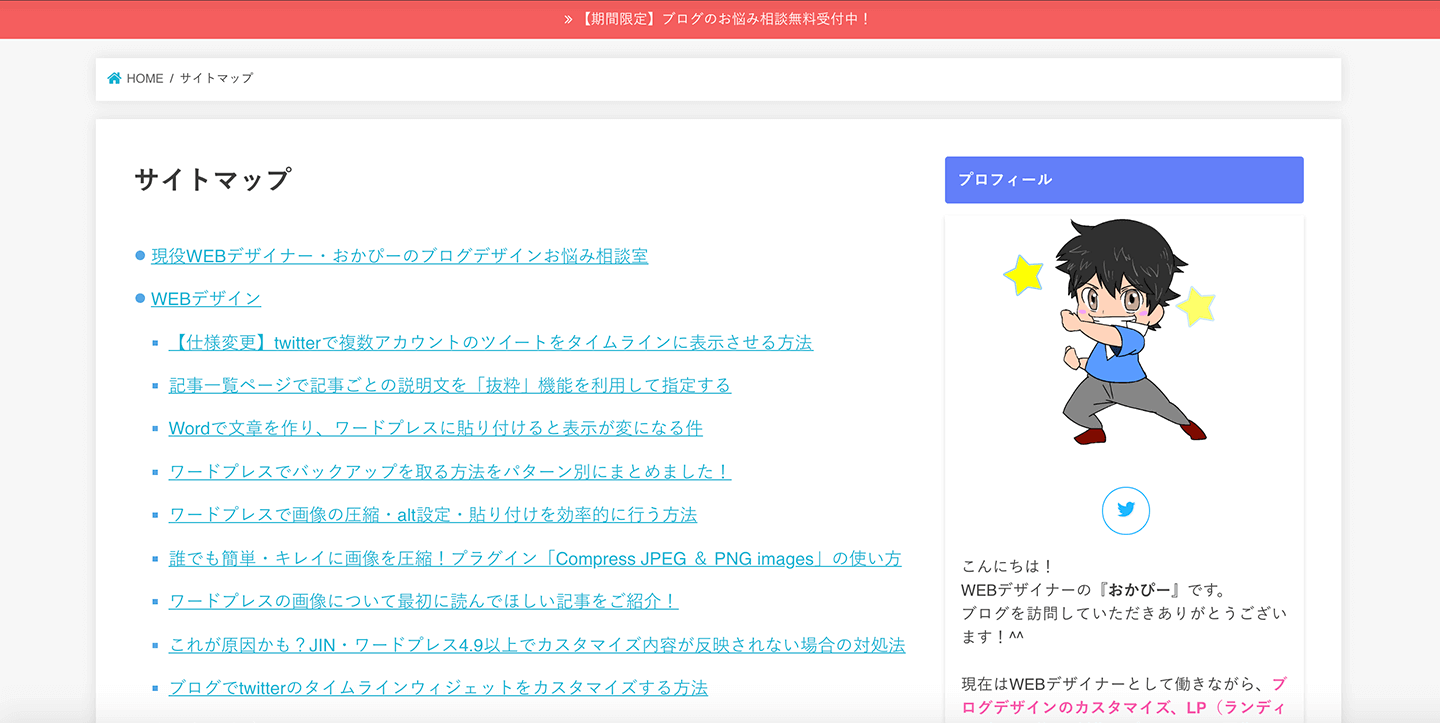The height and width of the screenshot is (723, 1440).
Task: Click the chevron icon in top banner
Action: 568,19
